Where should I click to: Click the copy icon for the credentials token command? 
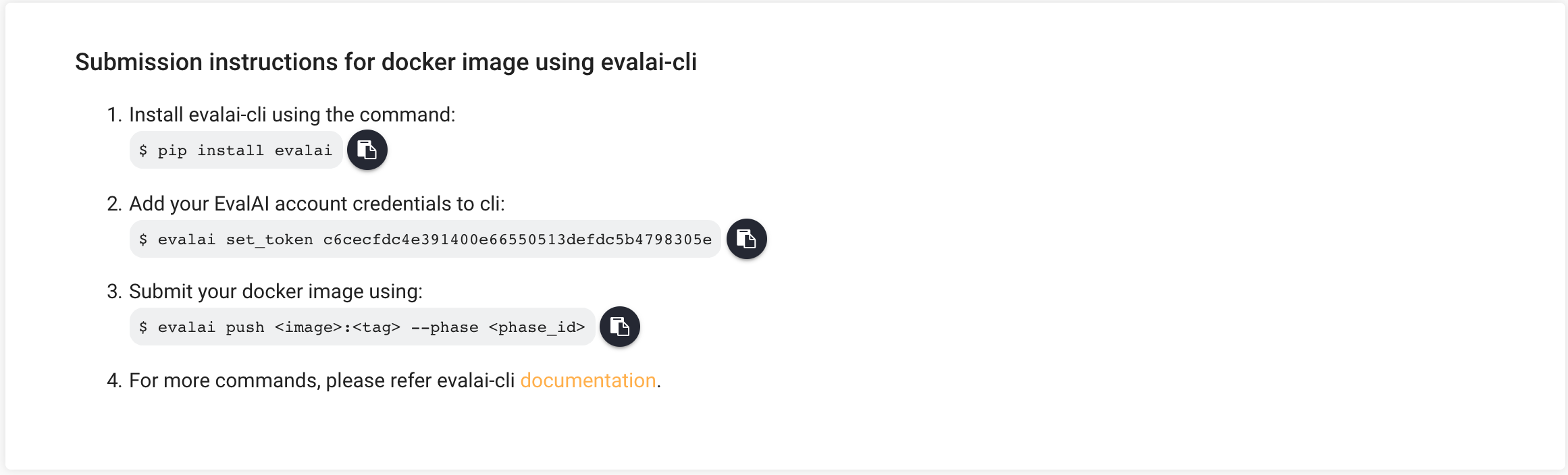point(746,239)
